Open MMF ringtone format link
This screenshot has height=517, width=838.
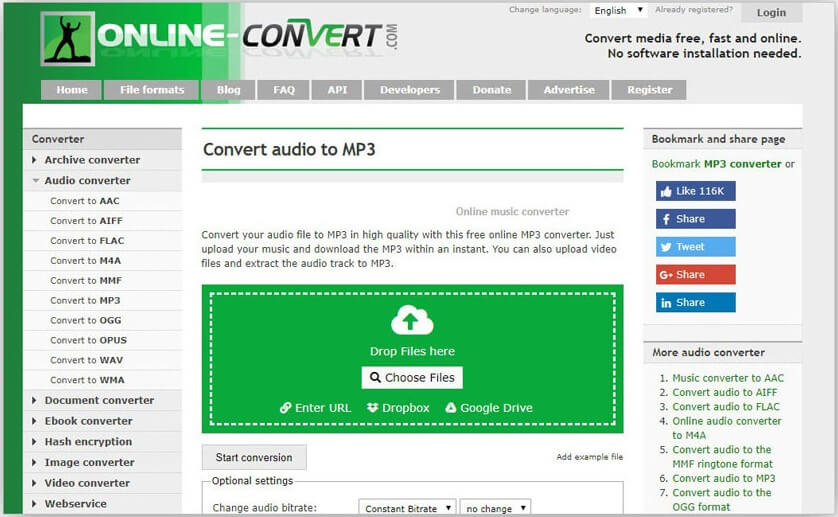pos(722,457)
